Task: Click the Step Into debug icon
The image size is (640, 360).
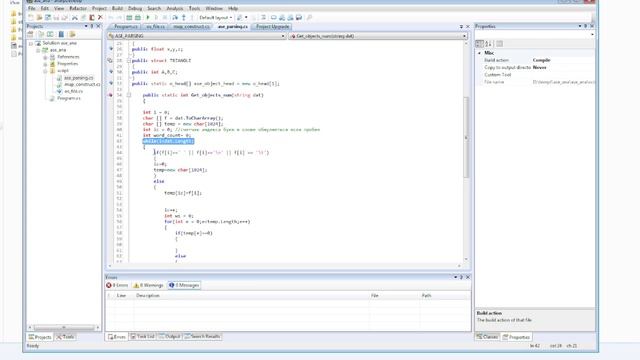Action: [184, 18]
